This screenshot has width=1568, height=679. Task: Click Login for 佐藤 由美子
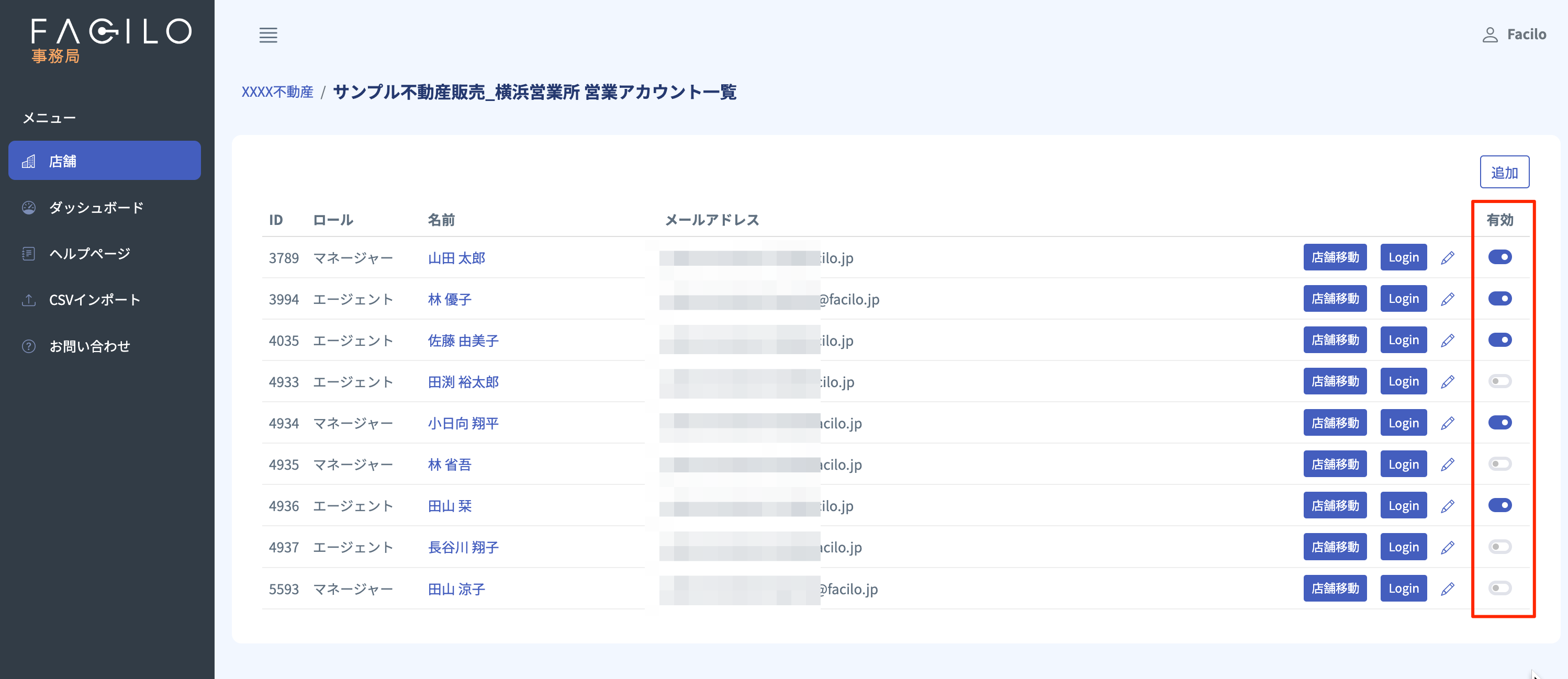[1403, 340]
